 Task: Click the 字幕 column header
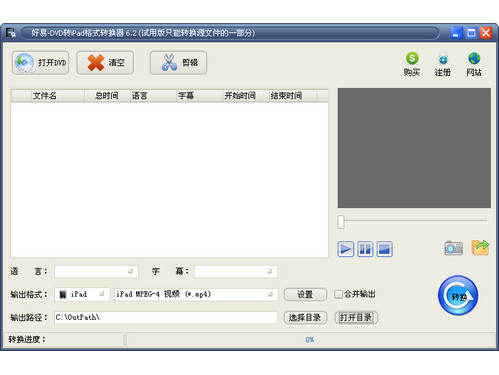(x=199, y=96)
